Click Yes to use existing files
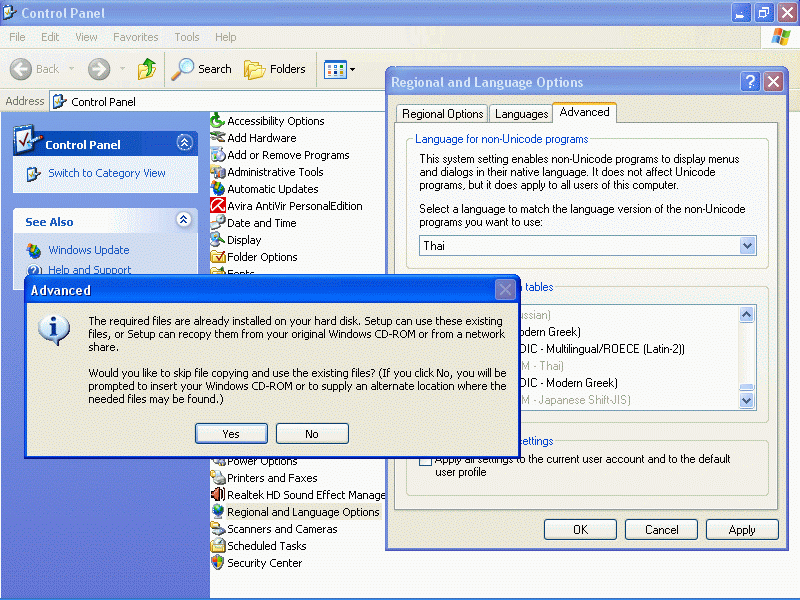 (231, 434)
